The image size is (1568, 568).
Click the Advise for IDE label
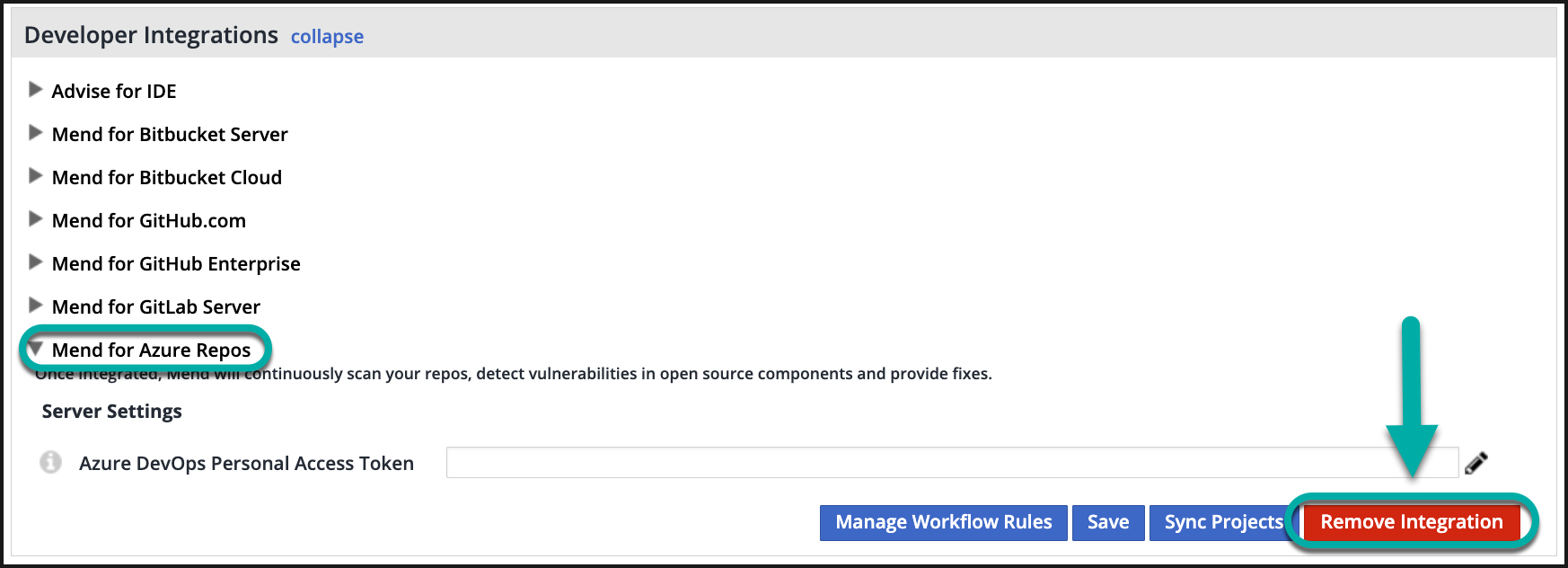coord(114,92)
